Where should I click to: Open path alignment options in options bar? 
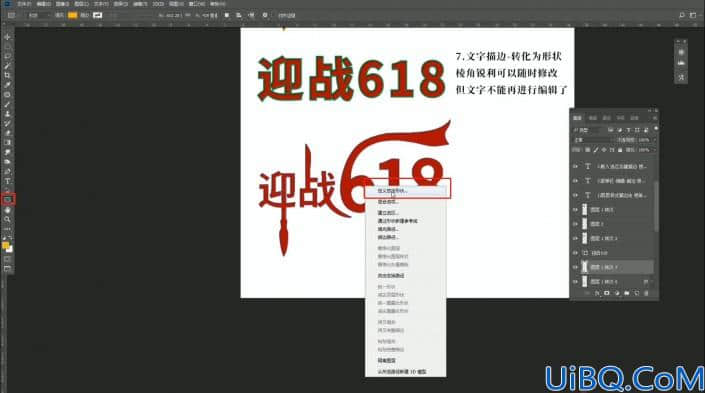point(239,15)
